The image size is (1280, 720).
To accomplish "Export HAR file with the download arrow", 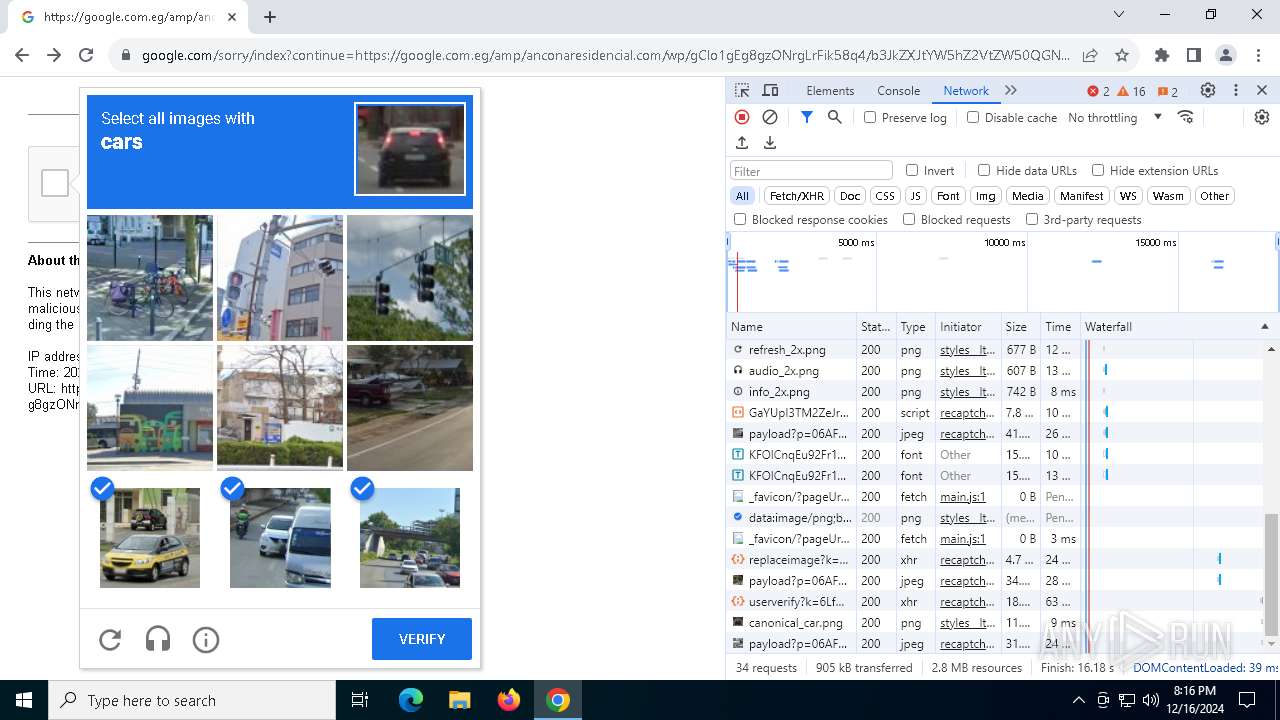I will (x=770, y=143).
